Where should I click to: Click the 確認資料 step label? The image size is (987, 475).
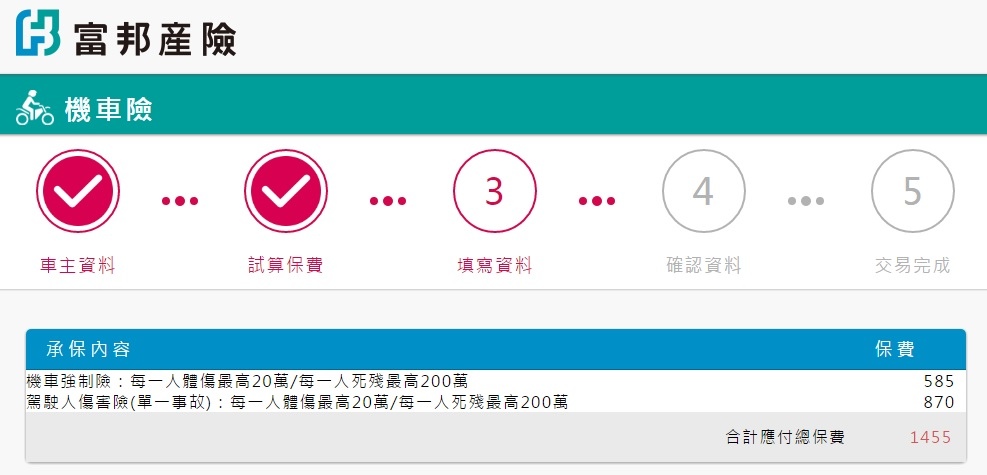click(704, 265)
